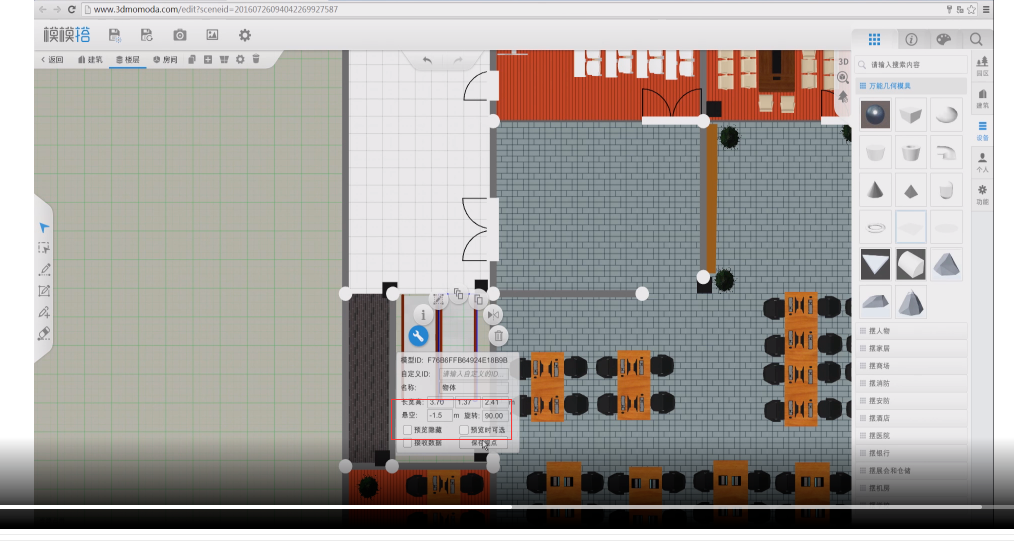Open settings gear in the top toolbar
The height and width of the screenshot is (542, 1014).
point(244,35)
